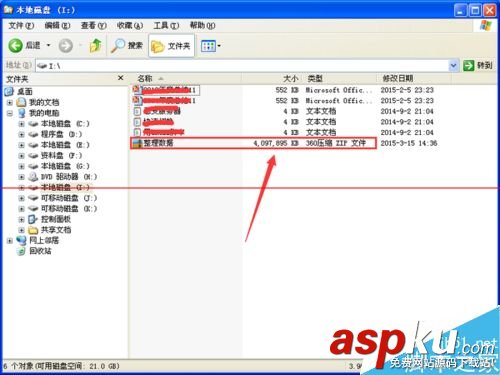This screenshot has width=500, height=375.
Task: Expand 资料盘 (F:) tree node
Action: (21, 156)
